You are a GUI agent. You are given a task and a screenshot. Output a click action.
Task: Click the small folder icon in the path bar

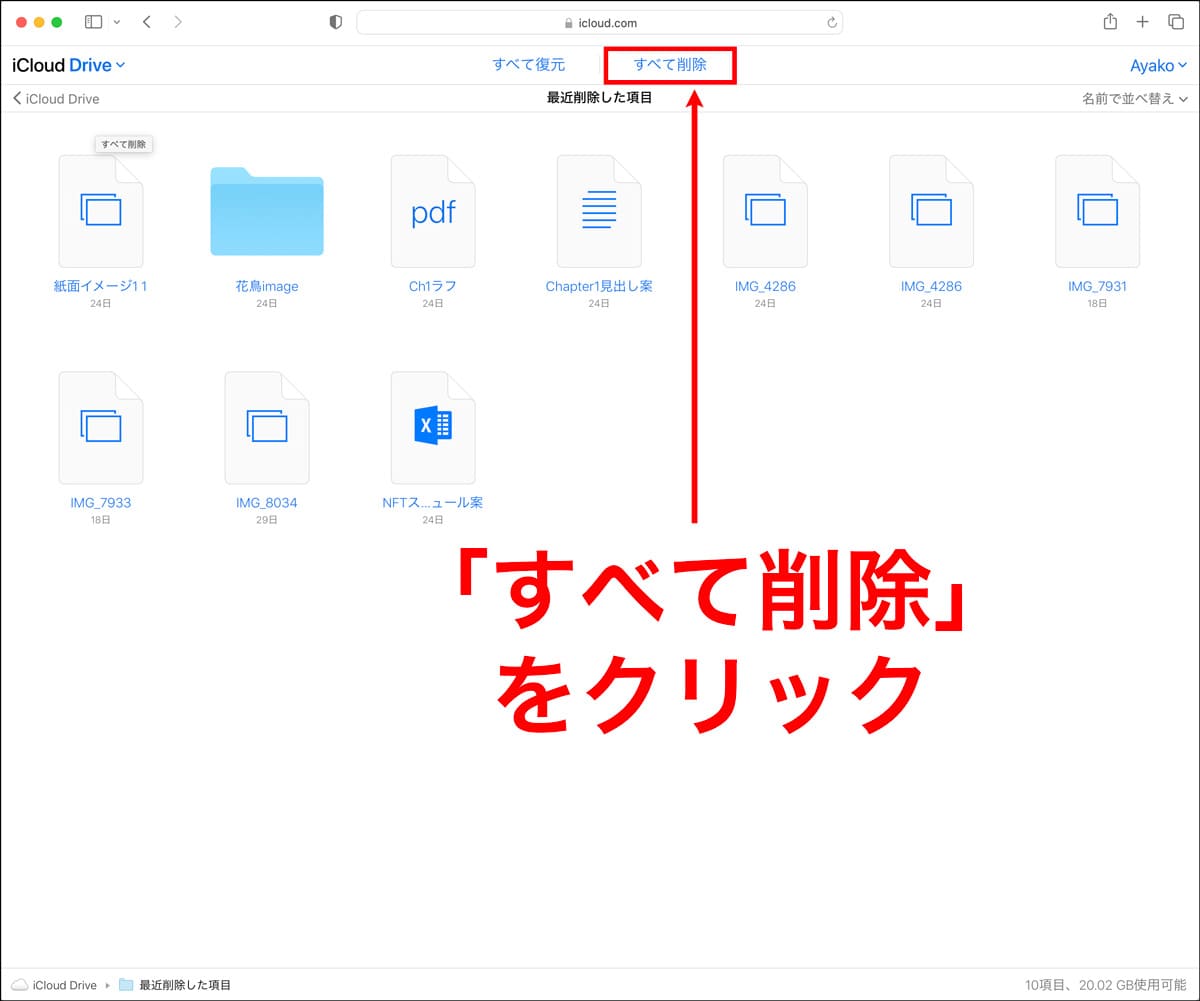coord(126,985)
